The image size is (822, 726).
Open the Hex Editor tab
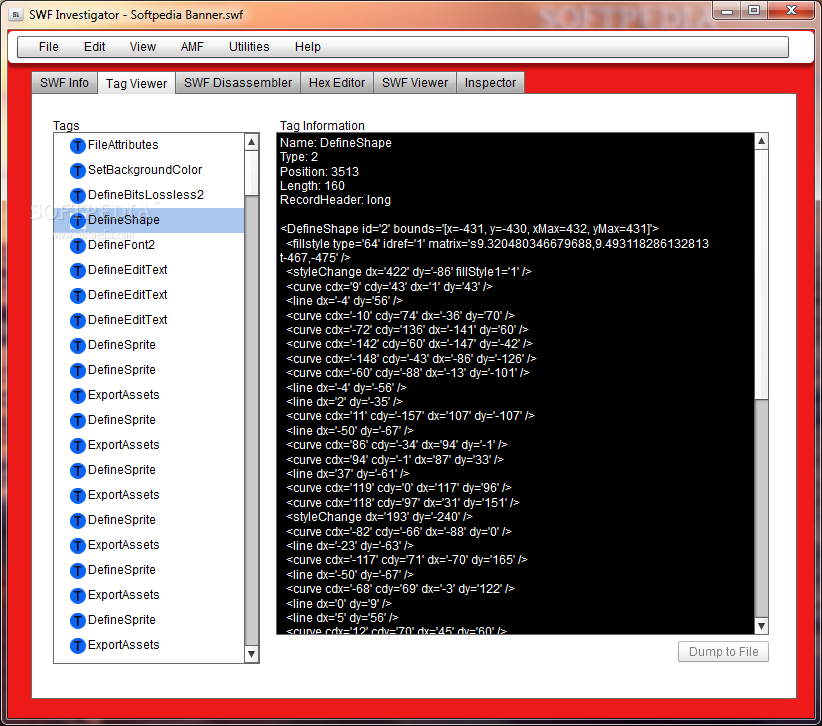pos(337,83)
